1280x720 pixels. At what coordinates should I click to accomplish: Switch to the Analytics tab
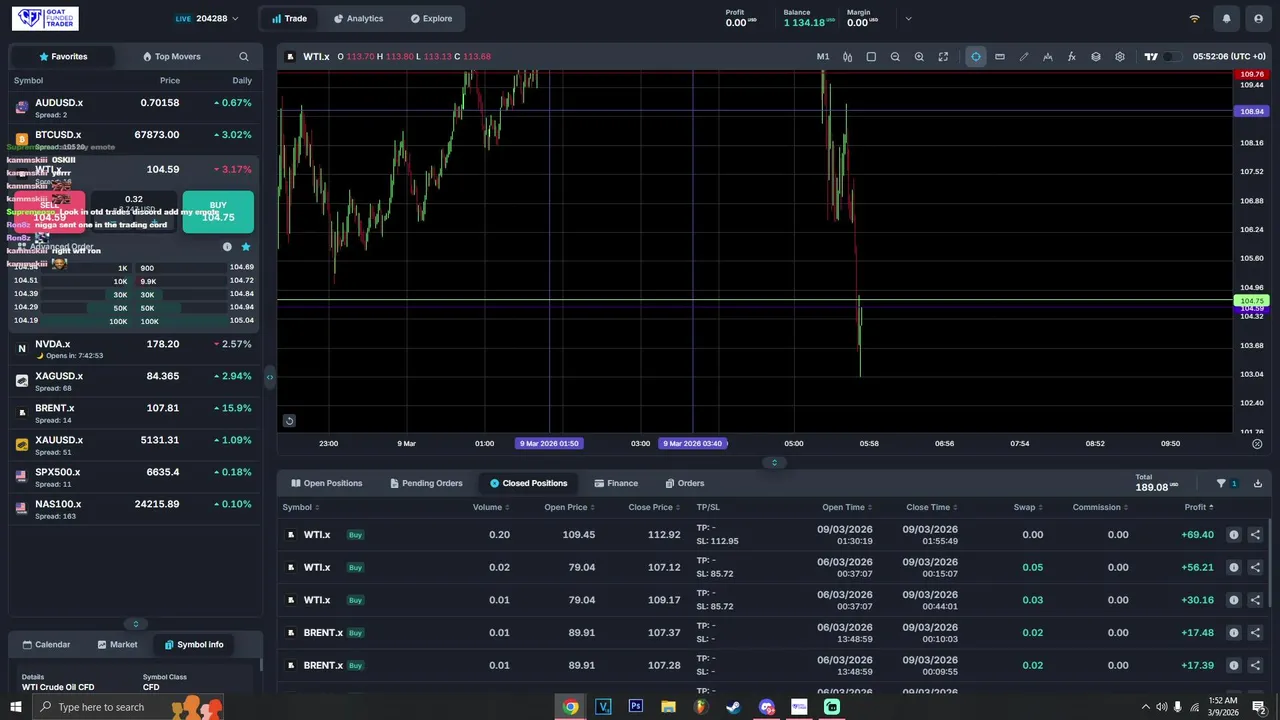point(358,19)
